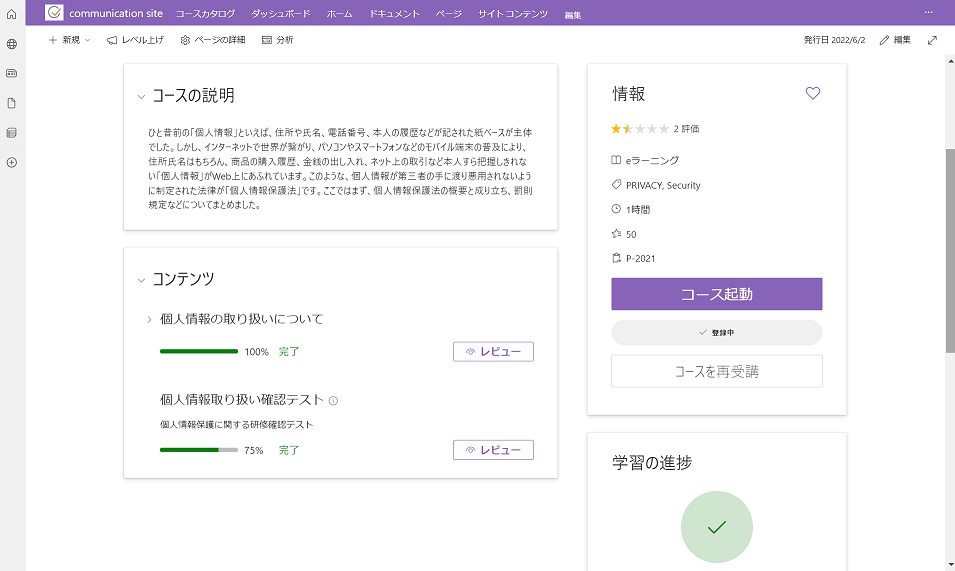Click the communication site title link
Screen dimensions: 955x571
(116, 13)
